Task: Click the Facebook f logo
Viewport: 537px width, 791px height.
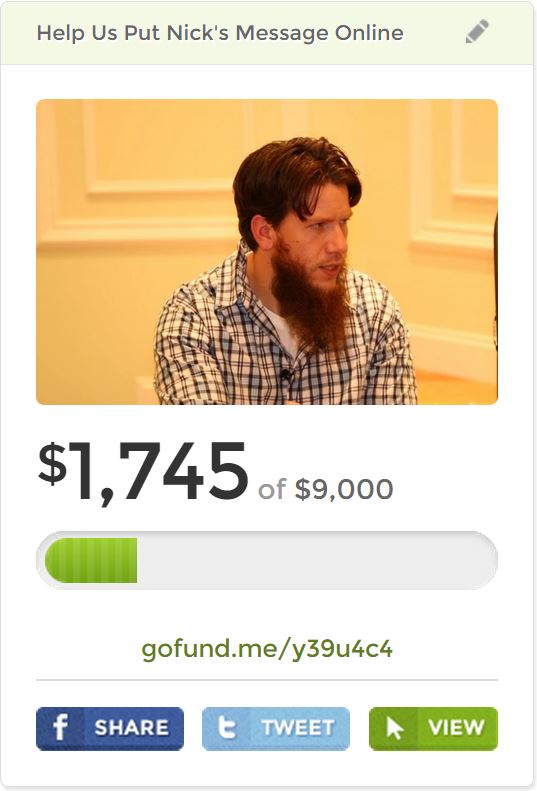Action: 61,728
